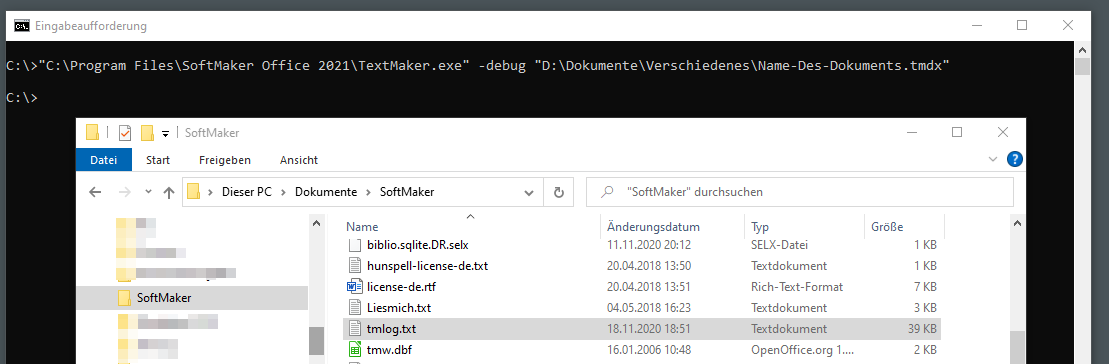
Task: Minimize the Eingabeaufforderung window
Action: 977,25
